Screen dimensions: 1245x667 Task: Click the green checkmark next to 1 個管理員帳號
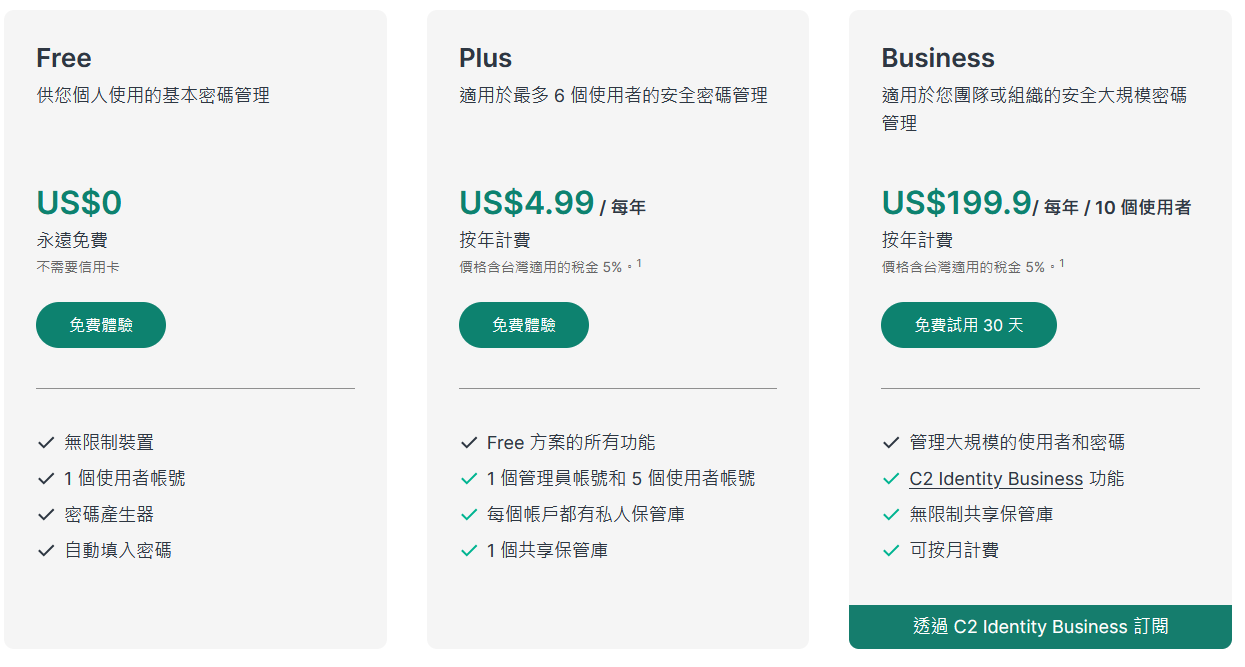coord(469,479)
